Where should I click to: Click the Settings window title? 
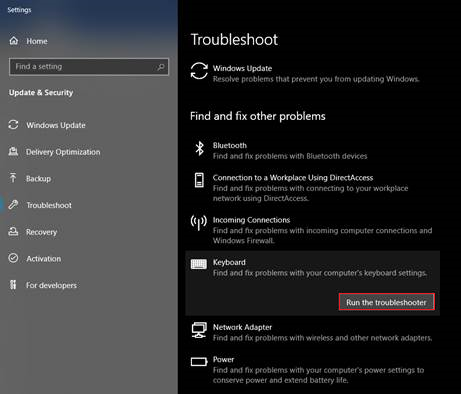19,10
